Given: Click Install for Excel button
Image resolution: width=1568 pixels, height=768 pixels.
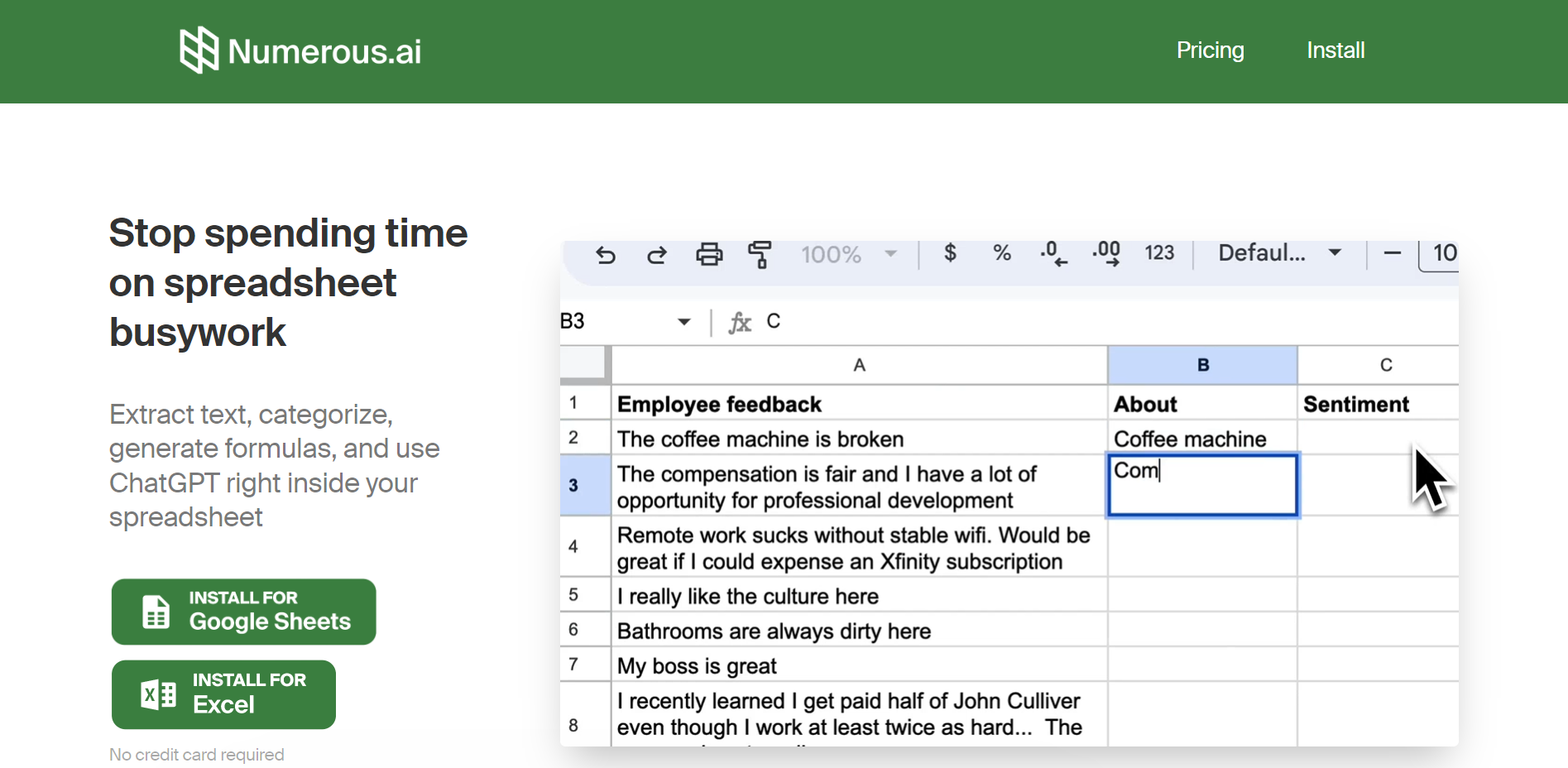Looking at the screenshot, I should 223,694.
